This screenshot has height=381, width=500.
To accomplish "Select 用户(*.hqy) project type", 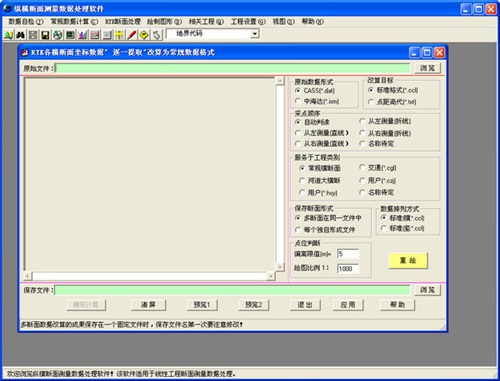I will (x=318, y=193).
